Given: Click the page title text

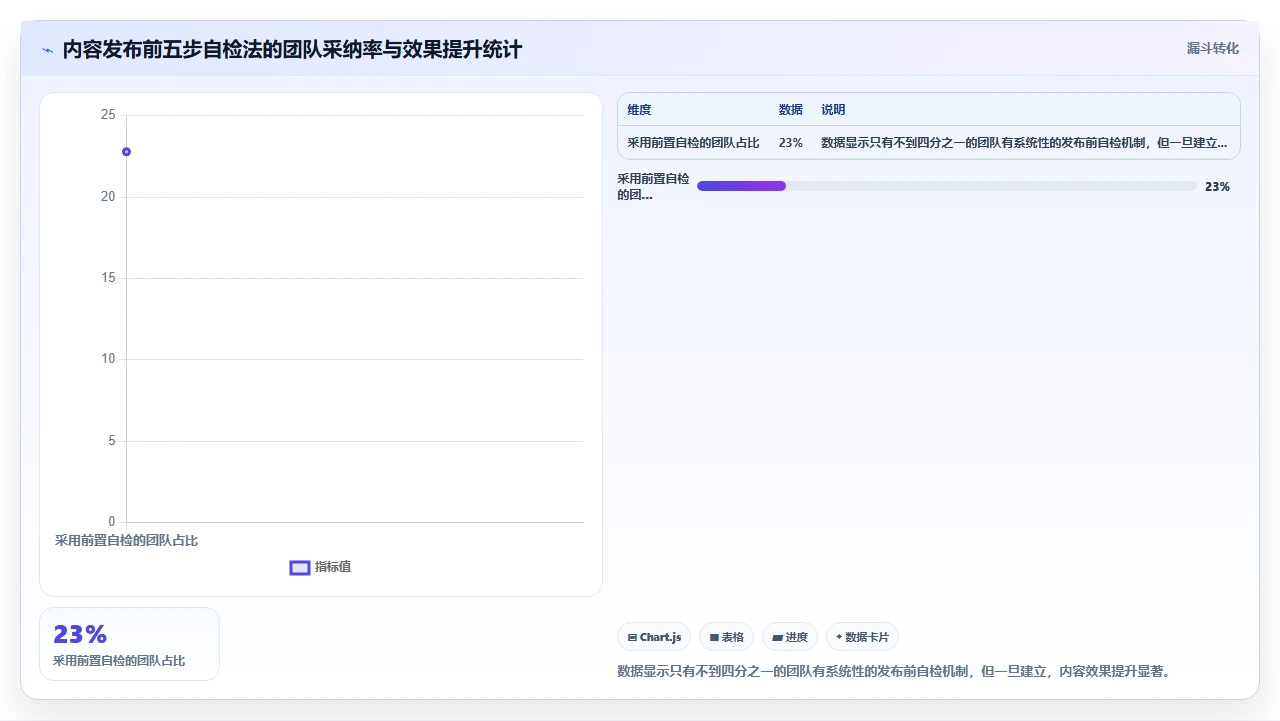Looking at the screenshot, I should [292, 50].
